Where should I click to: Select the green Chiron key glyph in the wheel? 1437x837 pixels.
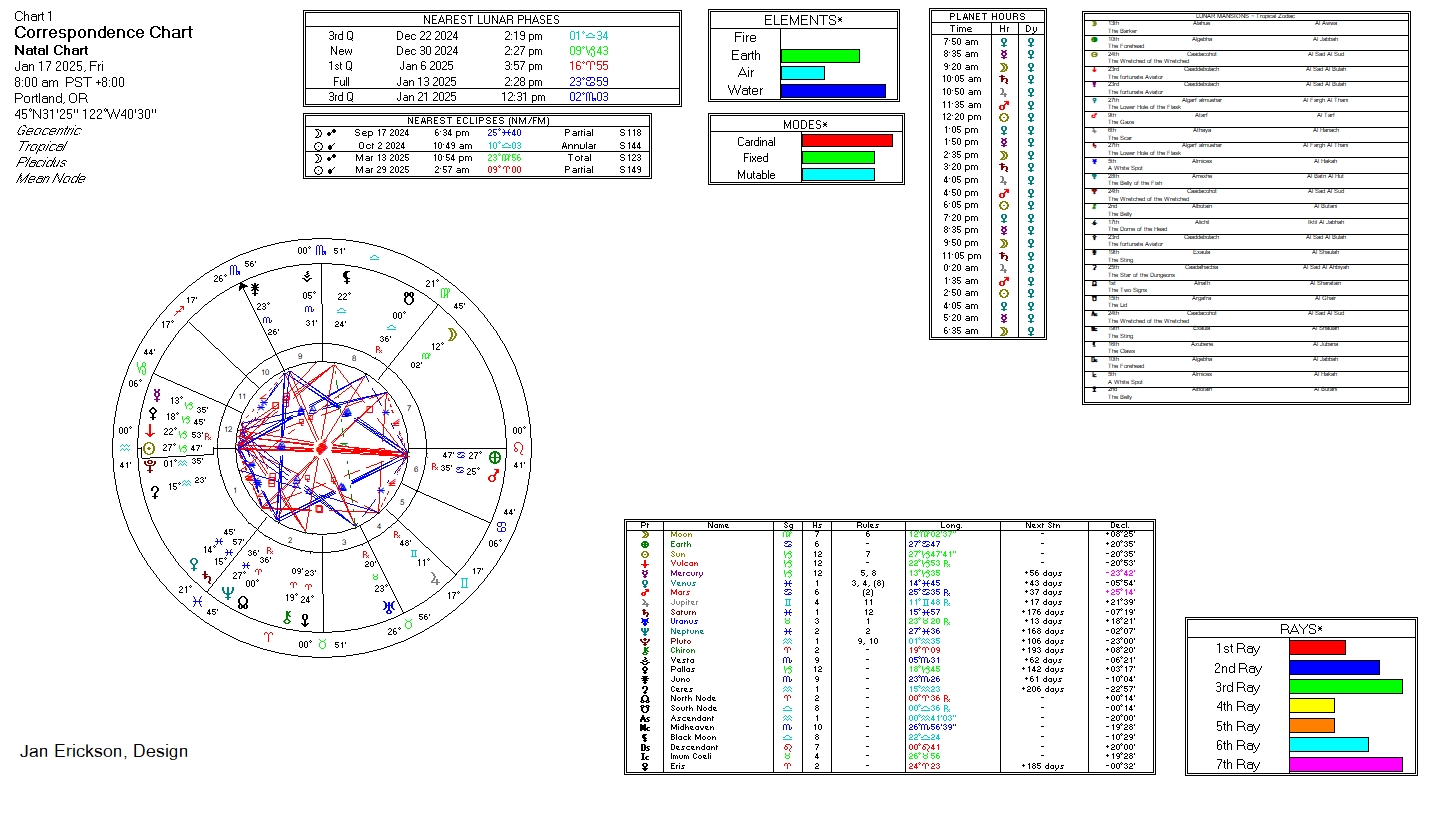(288, 618)
